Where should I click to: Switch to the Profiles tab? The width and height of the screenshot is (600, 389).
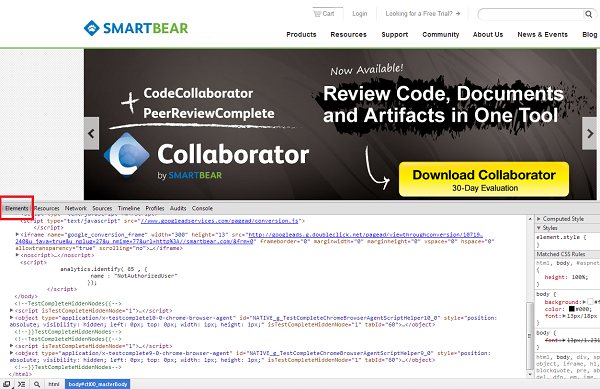point(155,208)
